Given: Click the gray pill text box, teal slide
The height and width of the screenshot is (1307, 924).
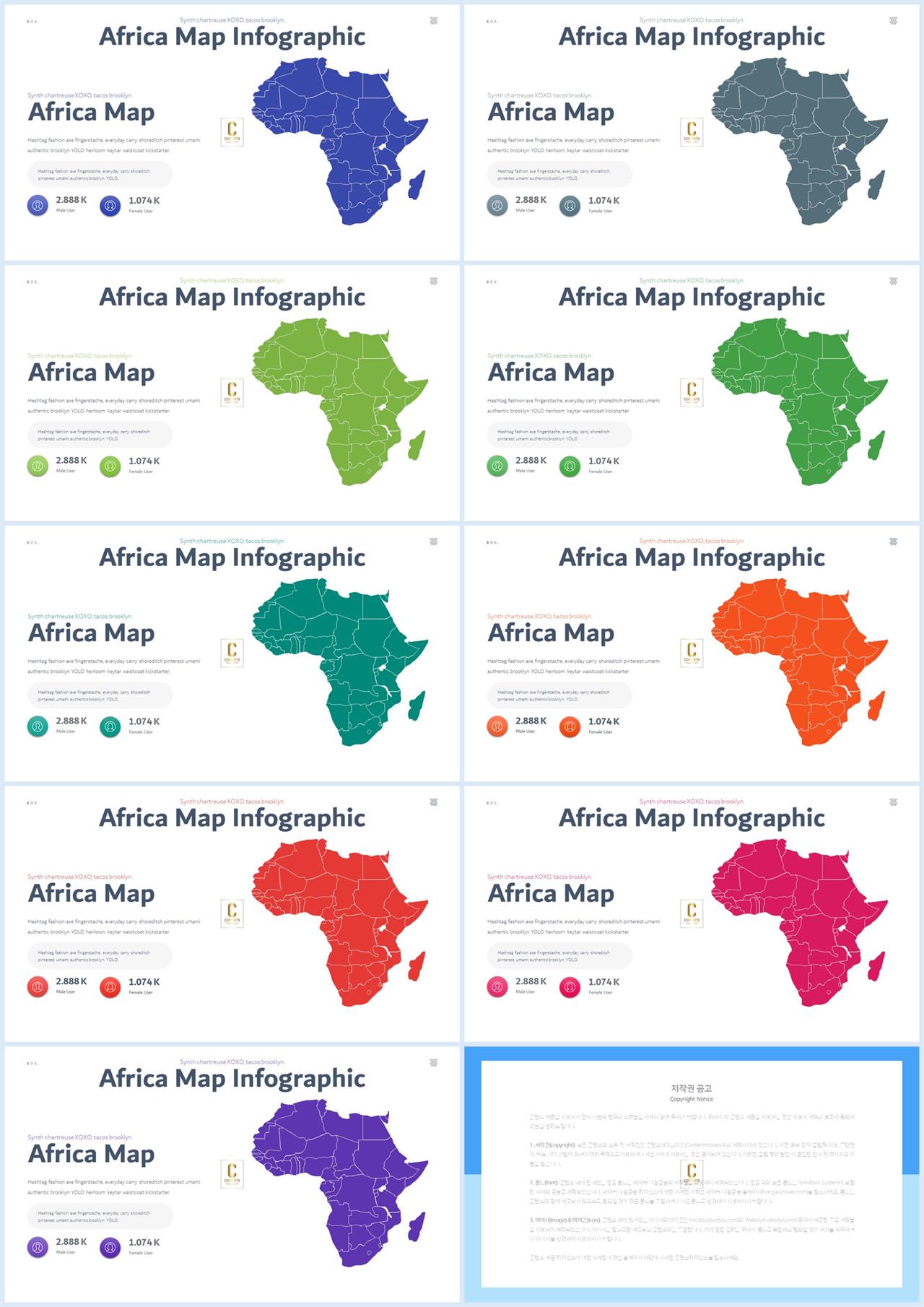Looking at the screenshot, I should pyautogui.click(x=100, y=695).
